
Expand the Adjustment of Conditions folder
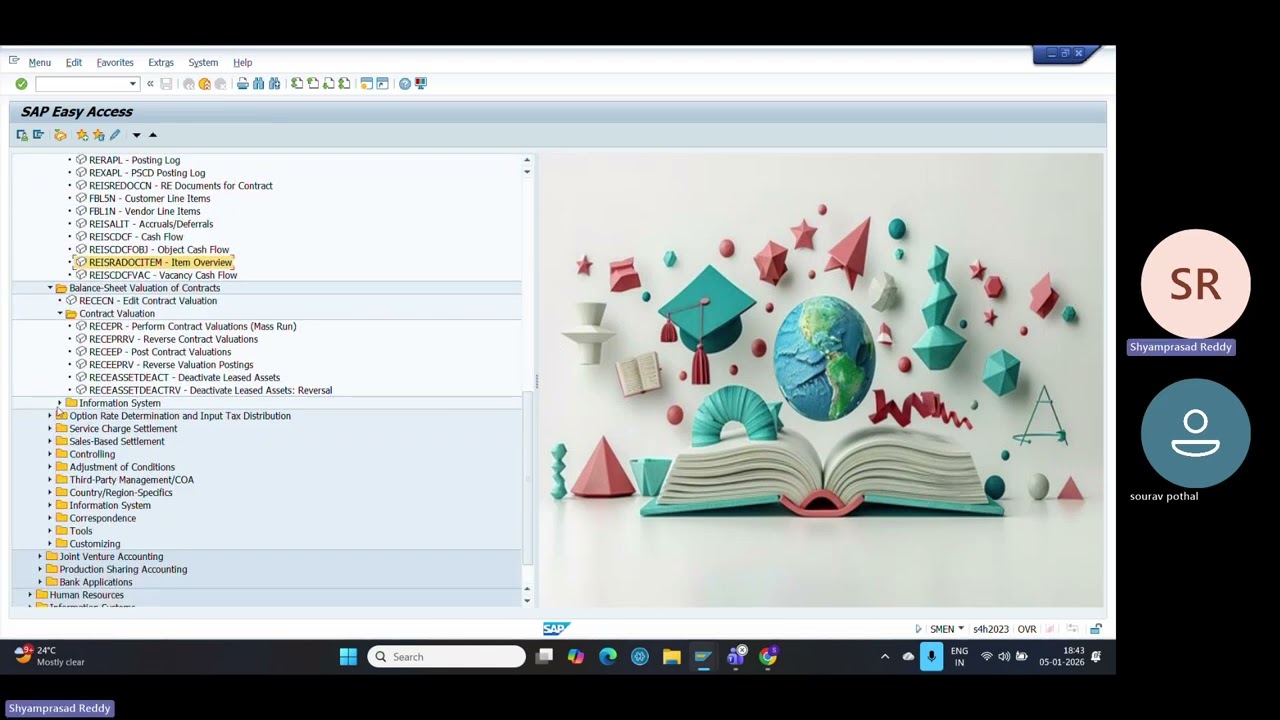coord(50,467)
